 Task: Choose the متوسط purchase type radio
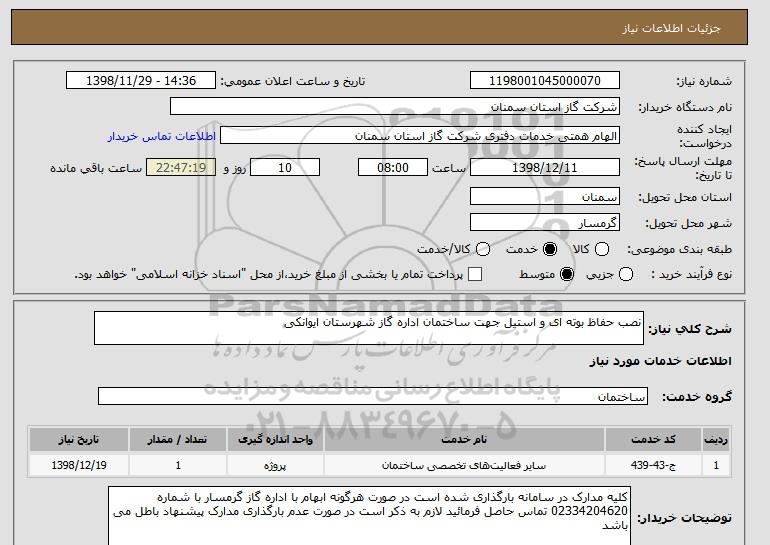567,274
